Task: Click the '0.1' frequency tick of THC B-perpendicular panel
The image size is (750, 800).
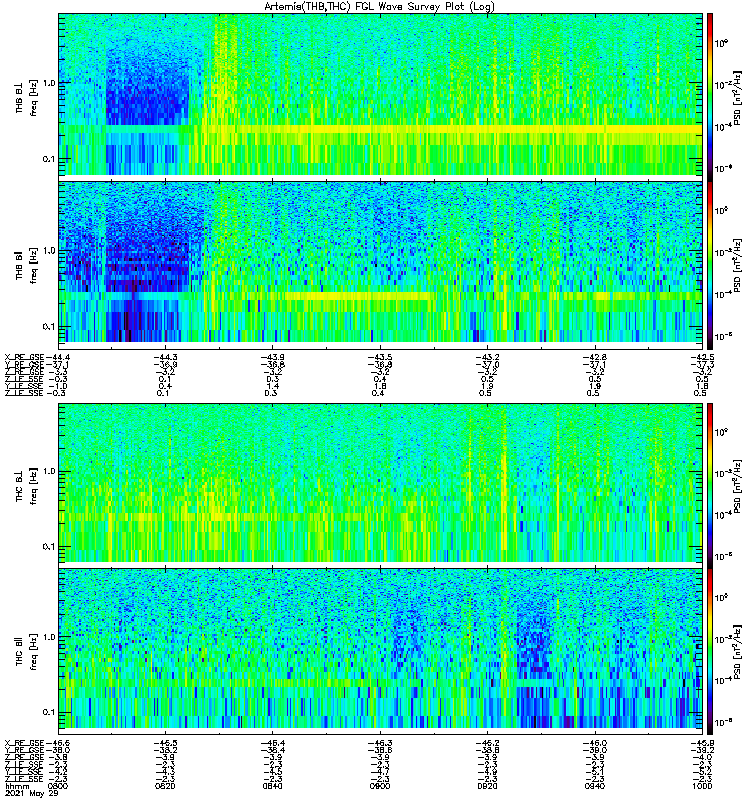Action: point(47,547)
